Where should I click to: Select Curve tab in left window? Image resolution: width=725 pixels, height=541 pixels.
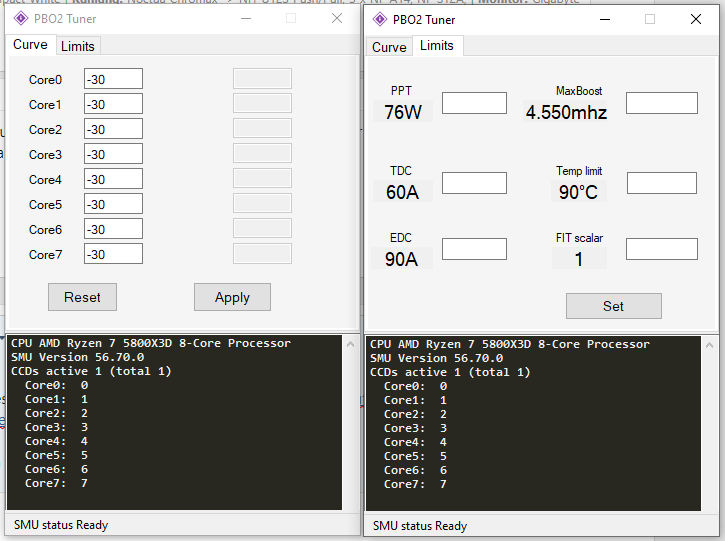[x=31, y=45]
